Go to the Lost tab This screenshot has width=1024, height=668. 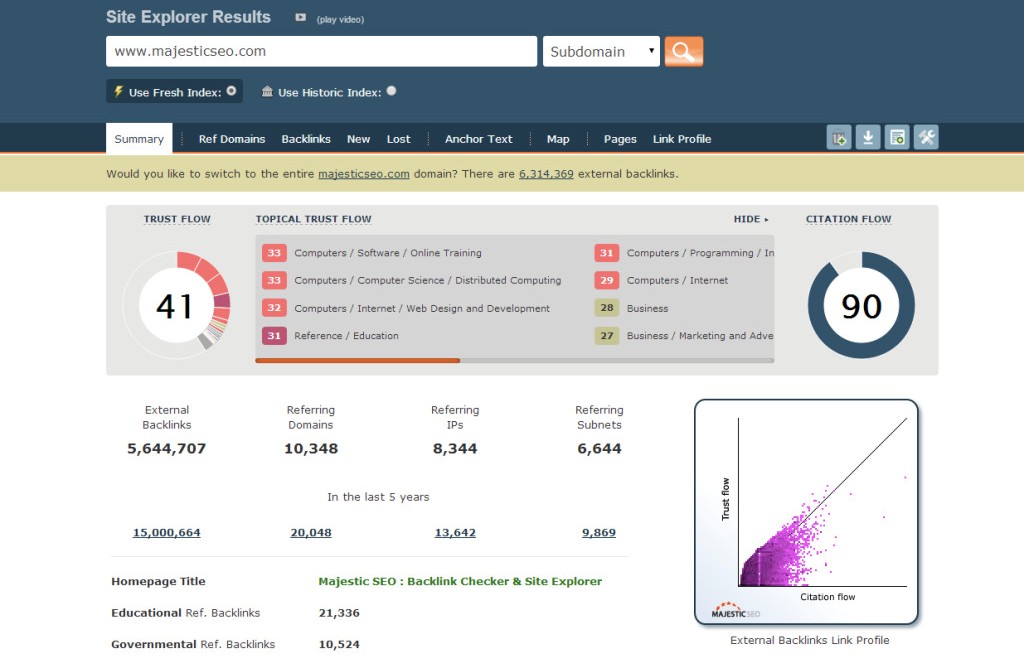coord(398,139)
